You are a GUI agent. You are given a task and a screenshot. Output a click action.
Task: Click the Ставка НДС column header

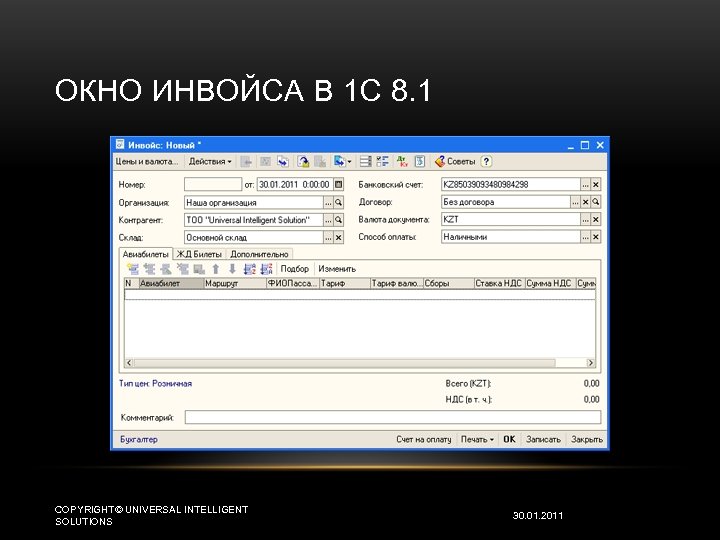click(x=499, y=283)
